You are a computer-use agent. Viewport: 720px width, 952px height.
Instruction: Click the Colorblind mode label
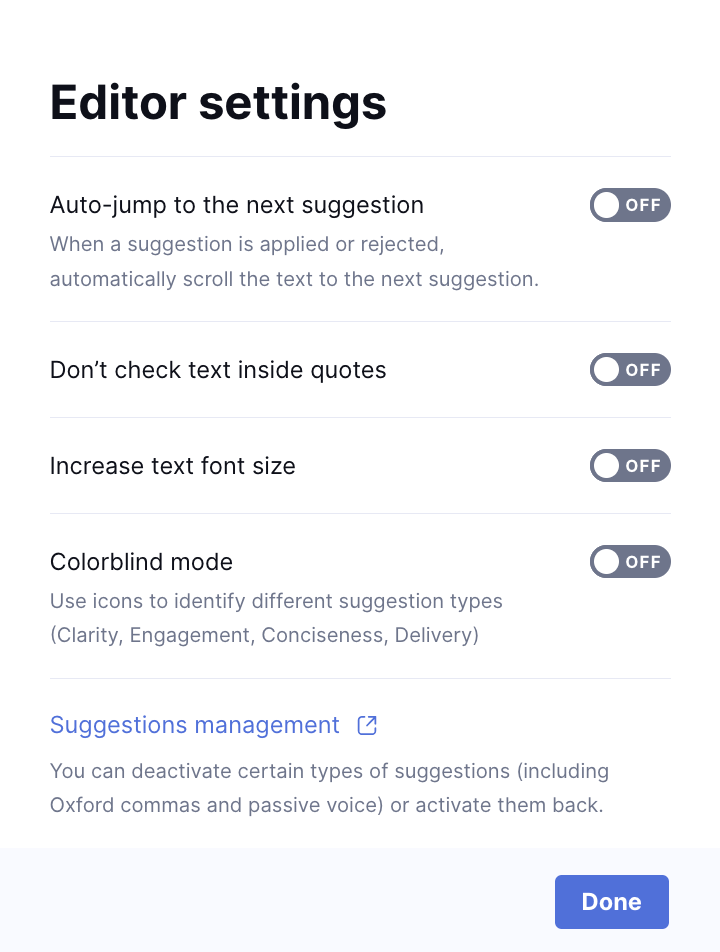pos(141,561)
